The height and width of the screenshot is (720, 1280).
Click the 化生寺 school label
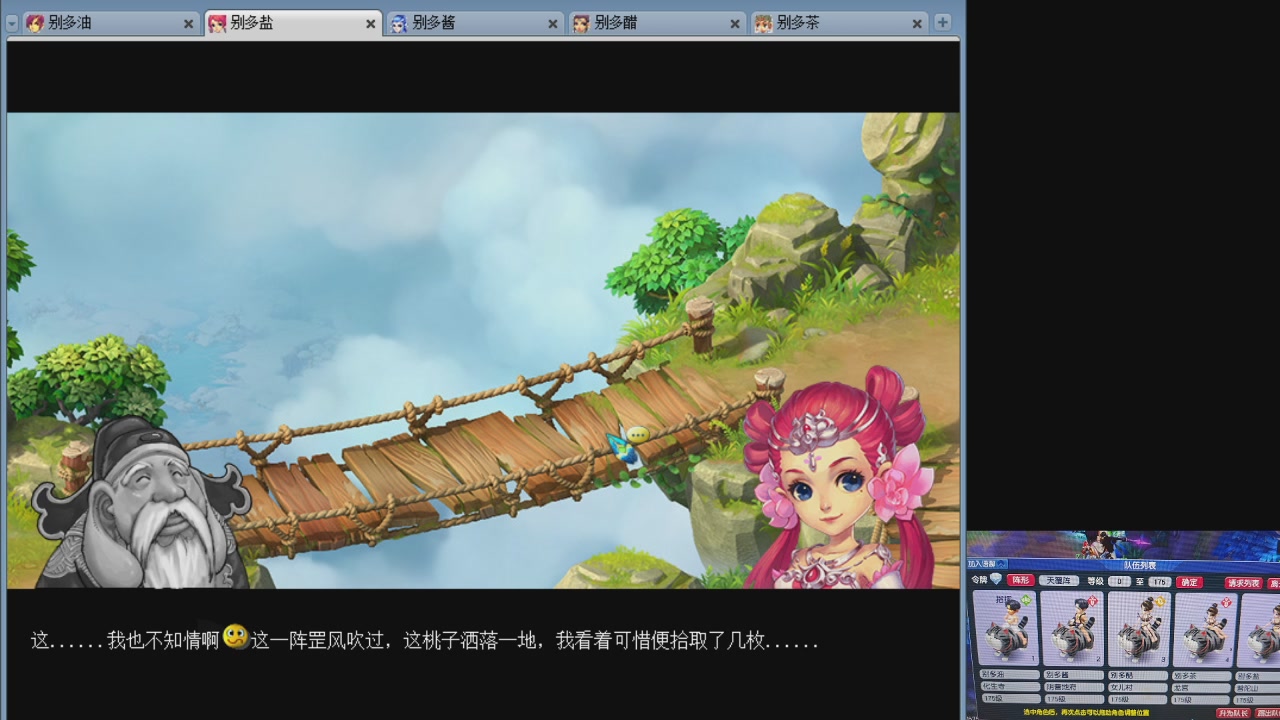[1009, 687]
